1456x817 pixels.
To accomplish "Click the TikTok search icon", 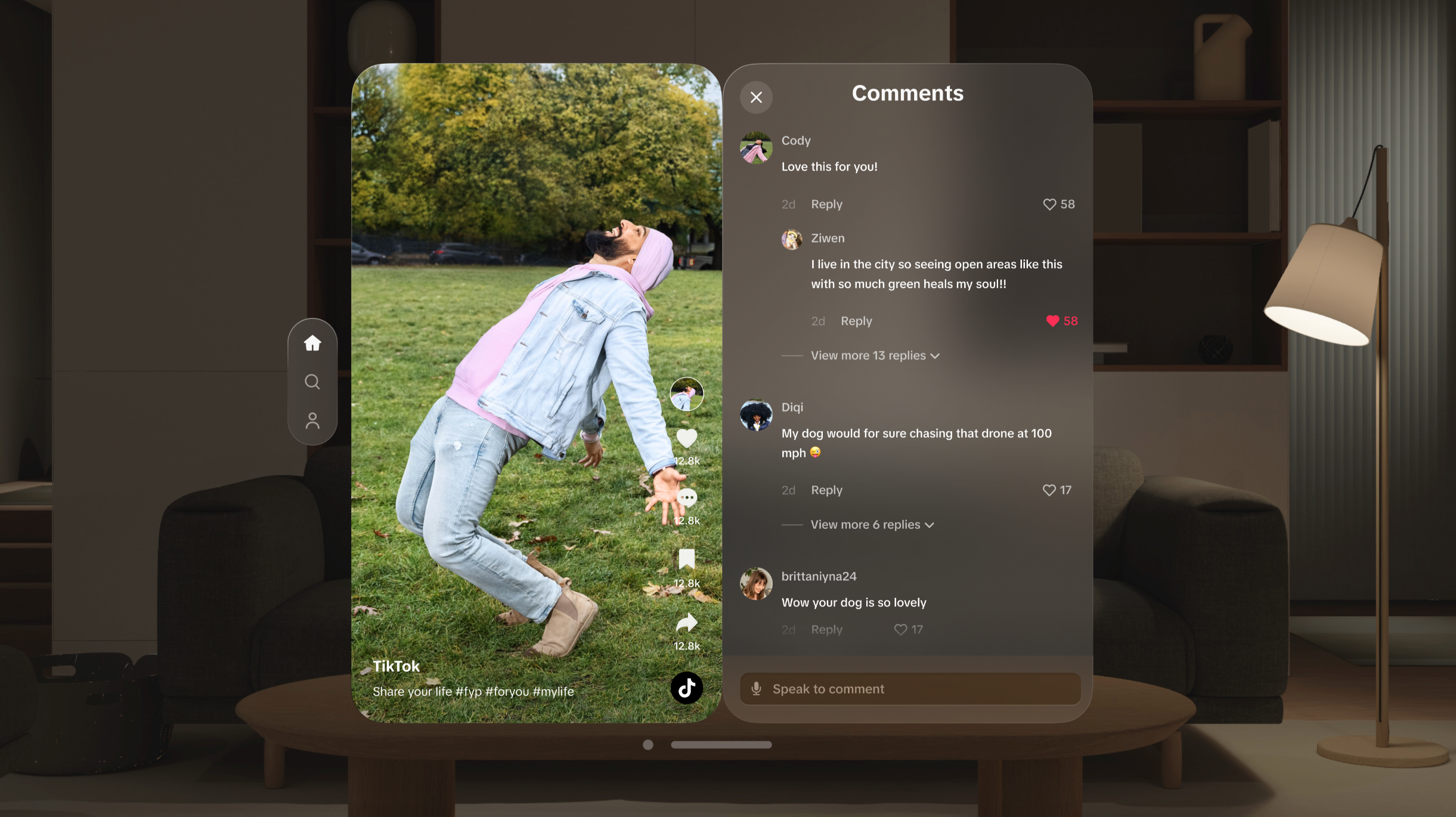I will 313,381.
